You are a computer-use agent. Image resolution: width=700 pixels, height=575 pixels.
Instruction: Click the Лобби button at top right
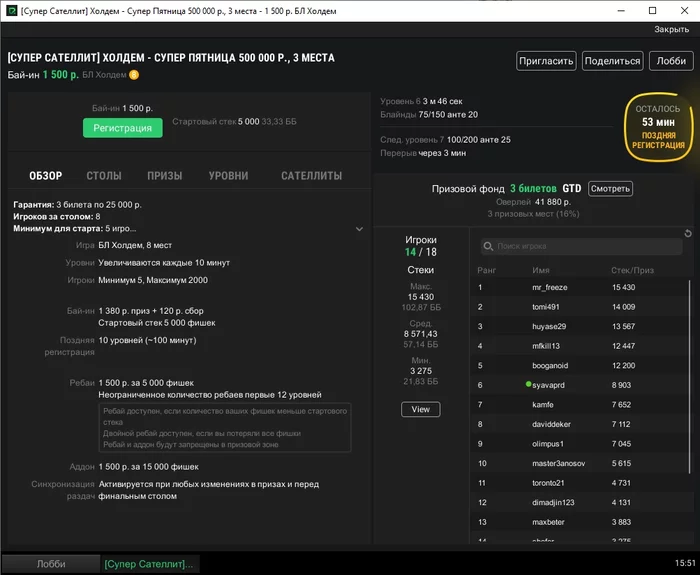click(671, 61)
